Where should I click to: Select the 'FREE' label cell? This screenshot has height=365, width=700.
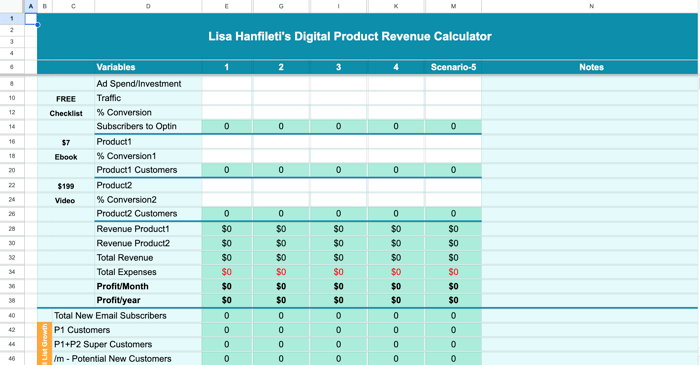[66, 99]
